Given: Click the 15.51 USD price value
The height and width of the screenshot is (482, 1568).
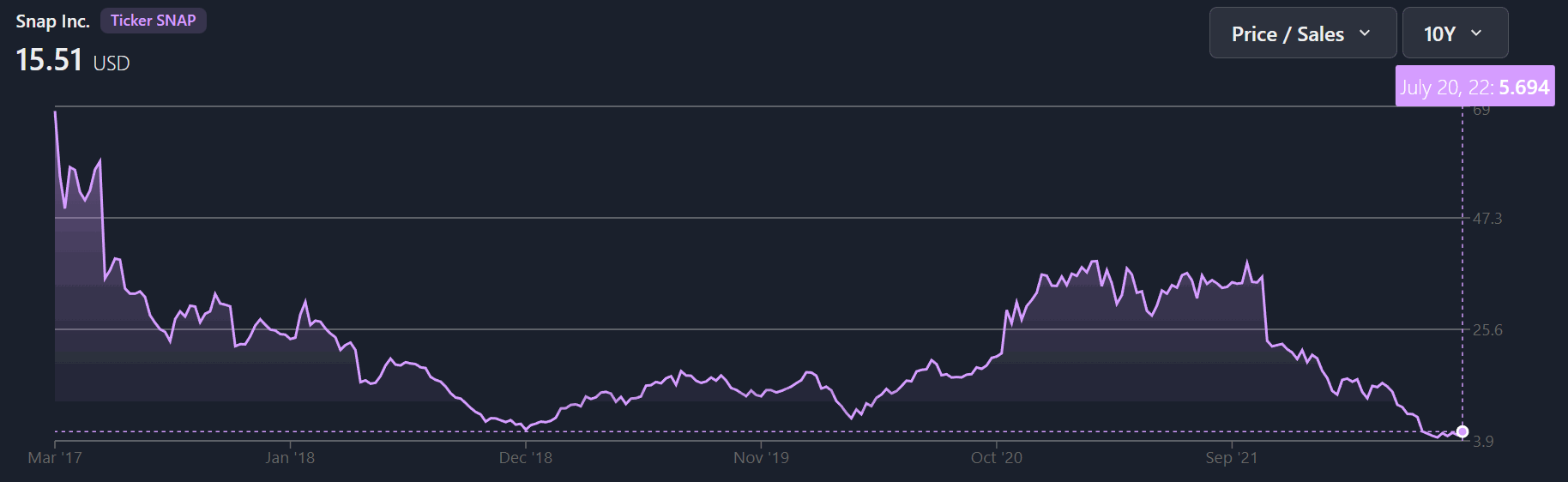Looking at the screenshot, I should coord(73,60).
